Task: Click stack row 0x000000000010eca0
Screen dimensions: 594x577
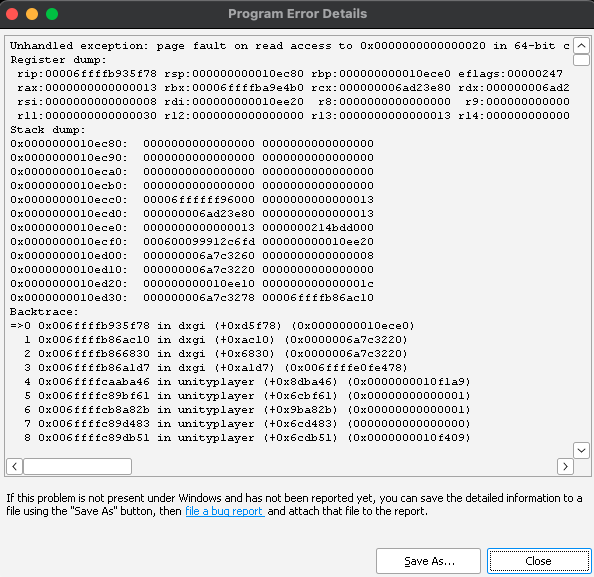Action: (192, 172)
